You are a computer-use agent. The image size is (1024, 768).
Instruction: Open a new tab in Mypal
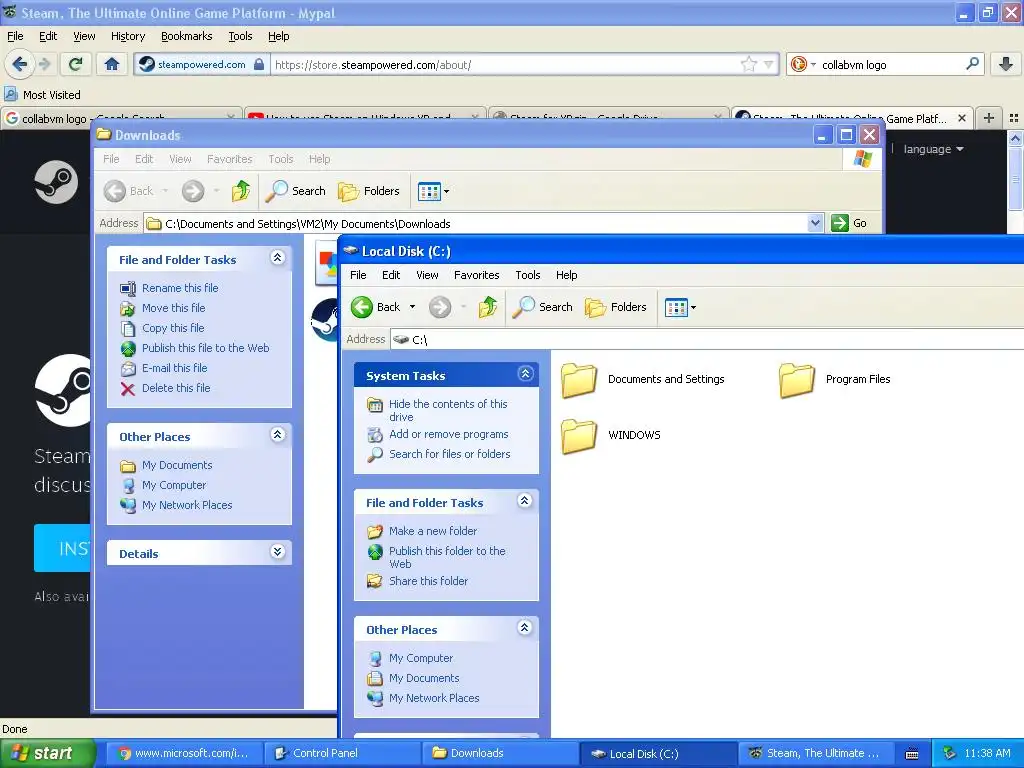click(x=989, y=118)
